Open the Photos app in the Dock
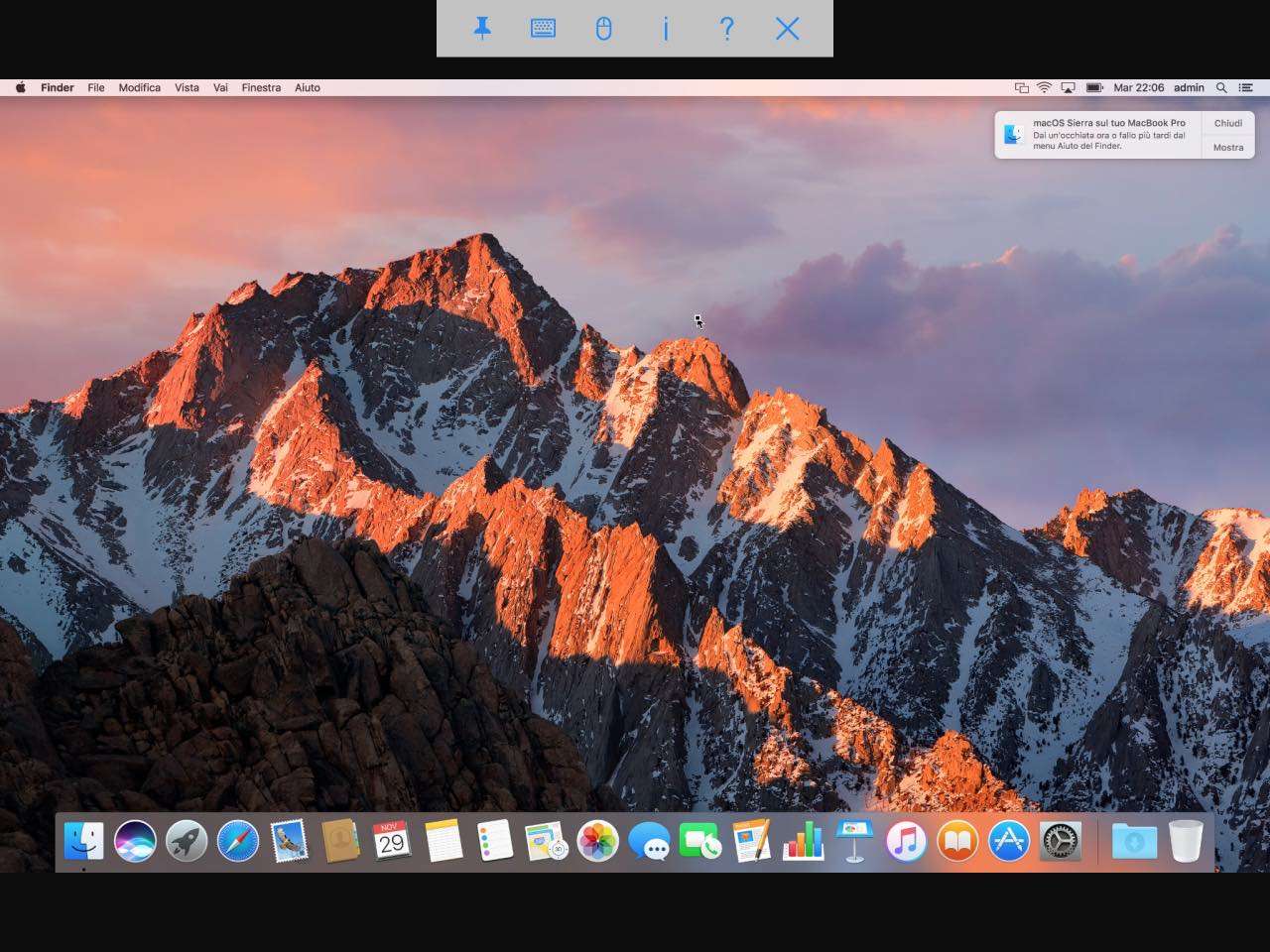Viewport: 1270px width, 952px height. click(597, 842)
